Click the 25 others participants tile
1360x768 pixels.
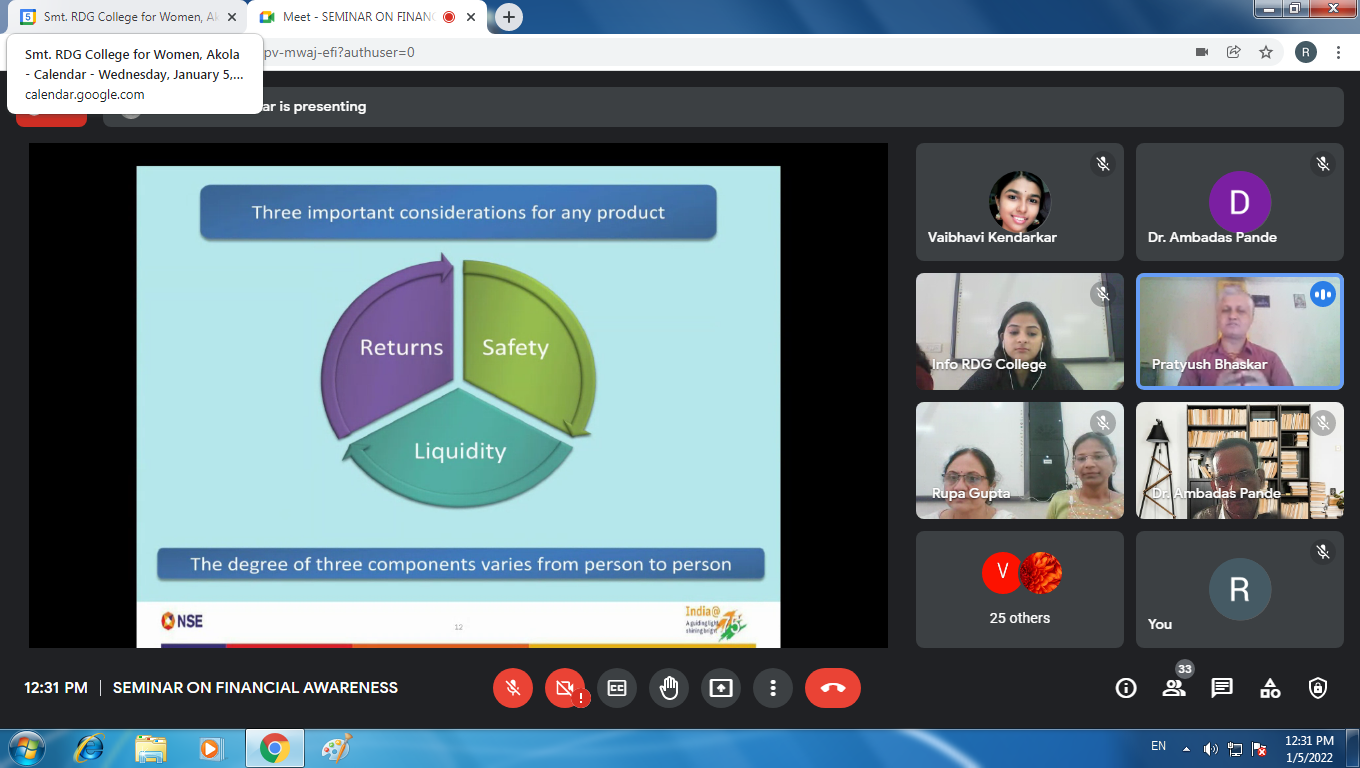pyautogui.click(x=1020, y=590)
